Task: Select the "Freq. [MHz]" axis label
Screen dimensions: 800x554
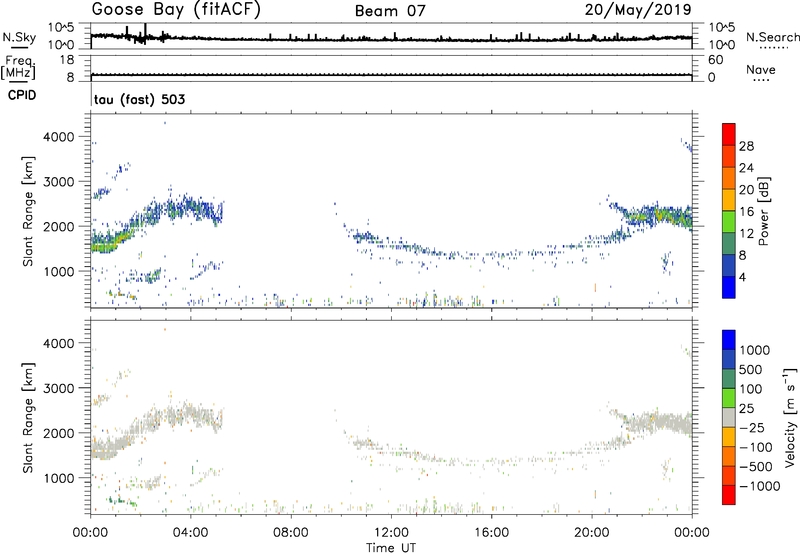Action: tap(19, 67)
